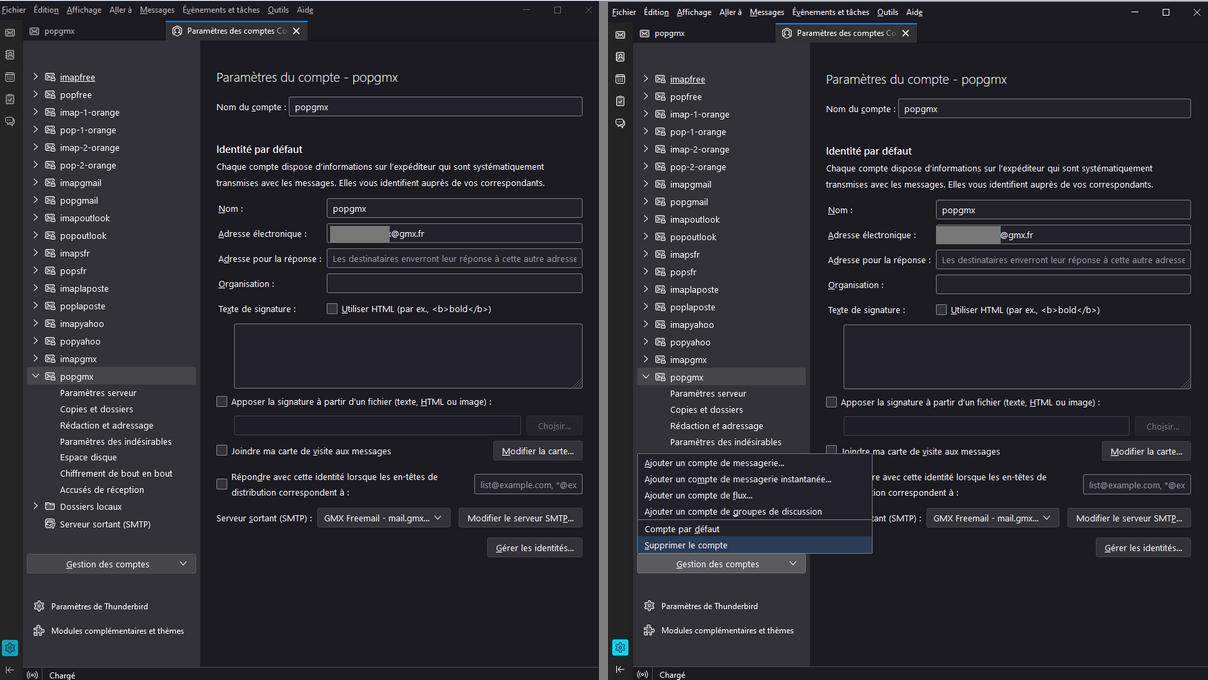Enable signature from file checkbox in right window

(831, 402)
